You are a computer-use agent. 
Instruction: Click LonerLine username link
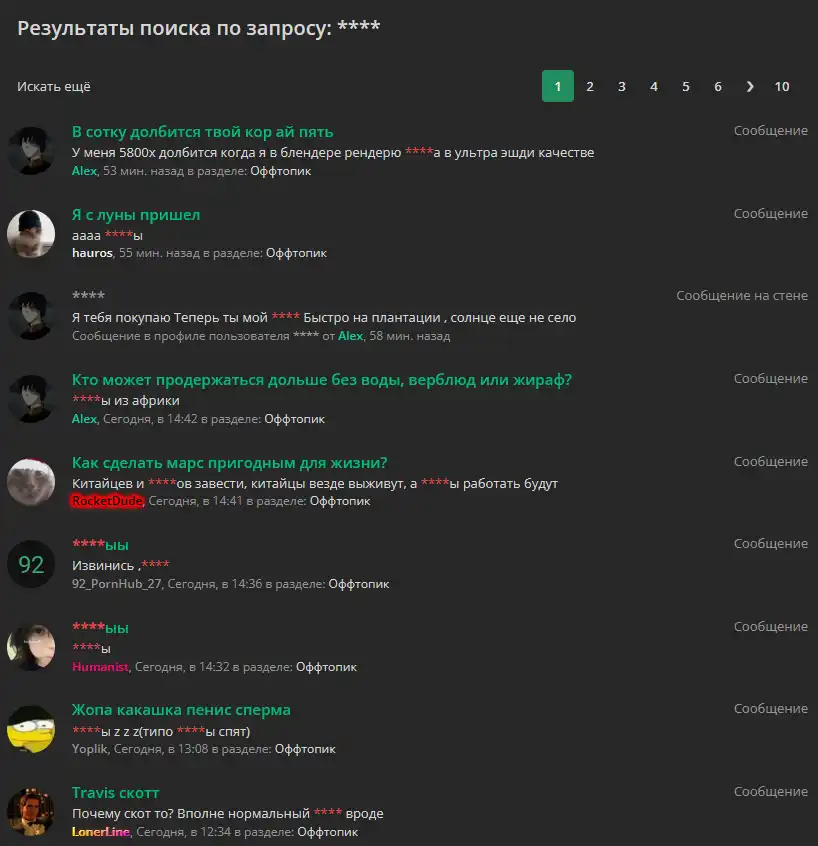pyautogui.click(x=101, y=832)
